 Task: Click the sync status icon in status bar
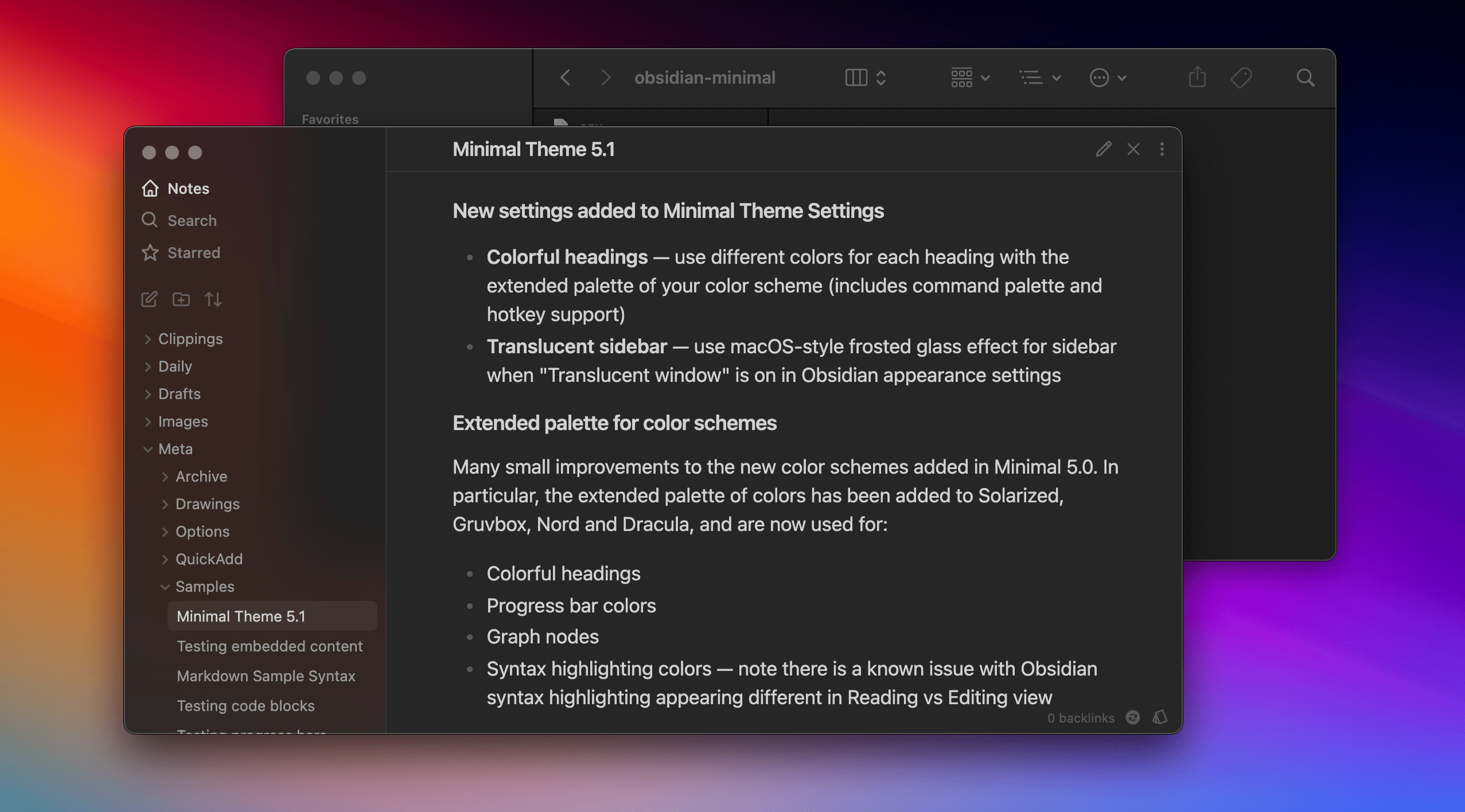click(x=1132, y=717)
